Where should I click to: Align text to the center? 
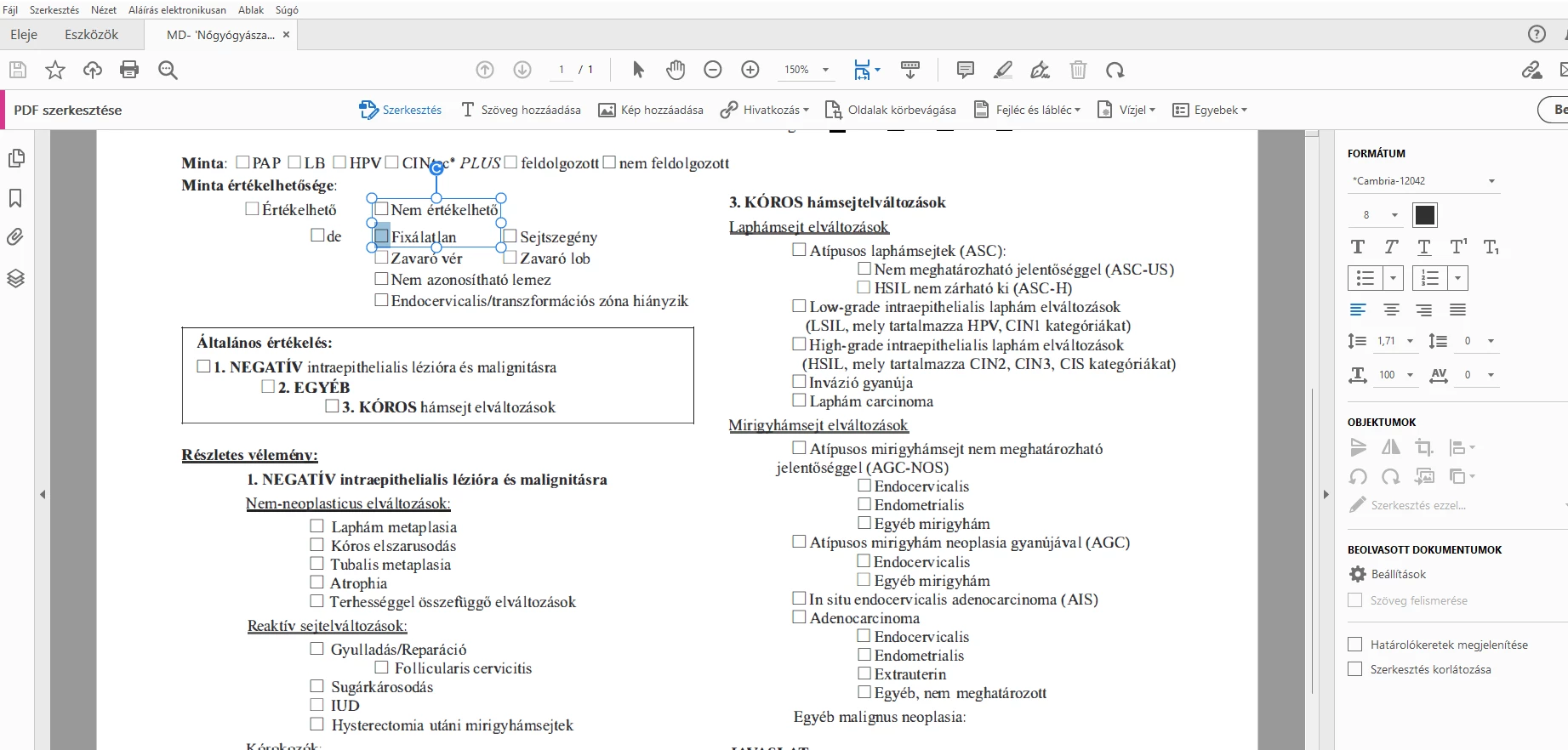coord(1391,310)
